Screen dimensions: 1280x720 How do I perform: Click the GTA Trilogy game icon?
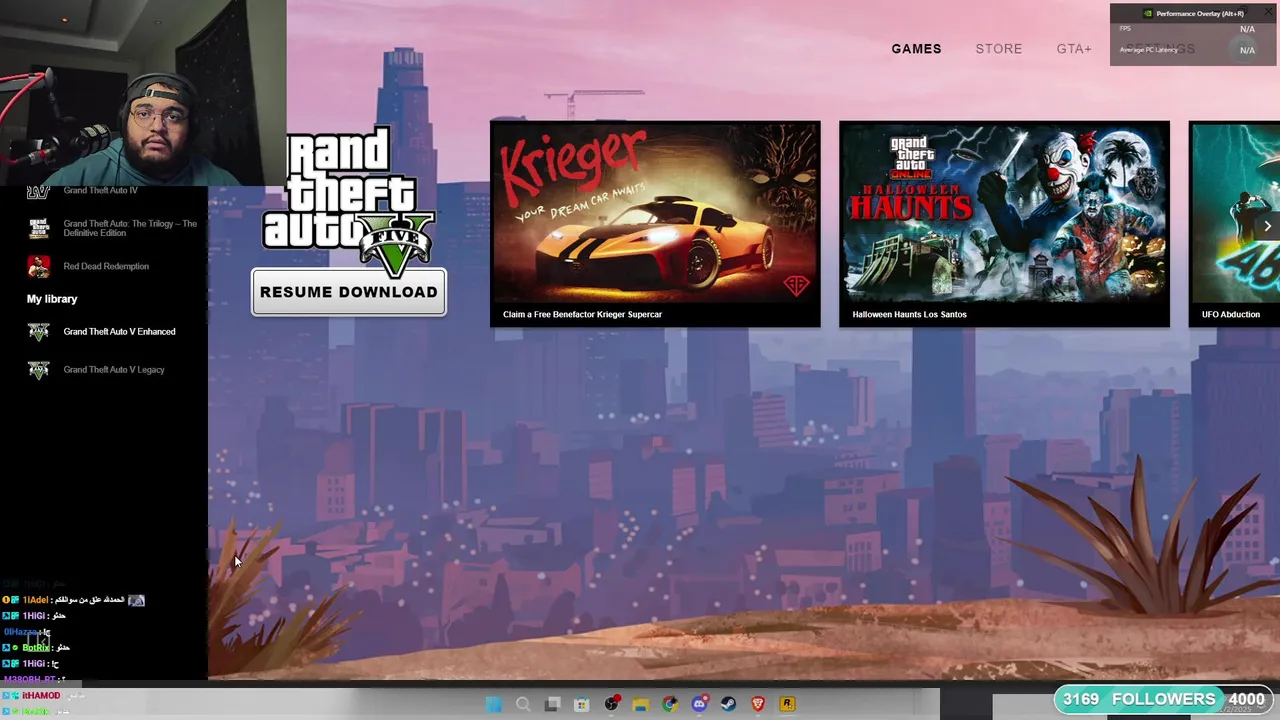tap(38, 228)
